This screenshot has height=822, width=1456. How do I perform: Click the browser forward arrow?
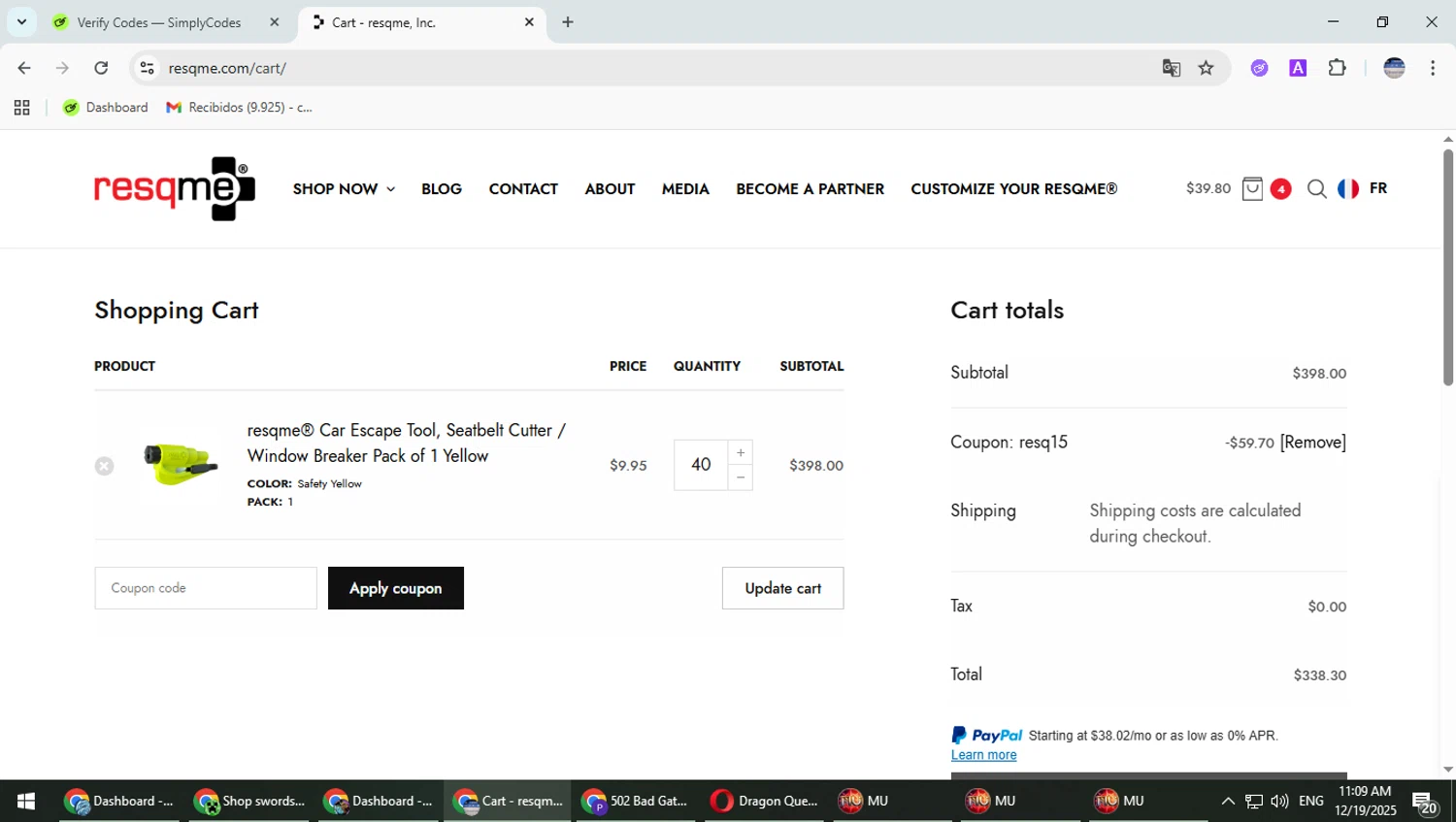pyautogui.click(x=62, y=68)
